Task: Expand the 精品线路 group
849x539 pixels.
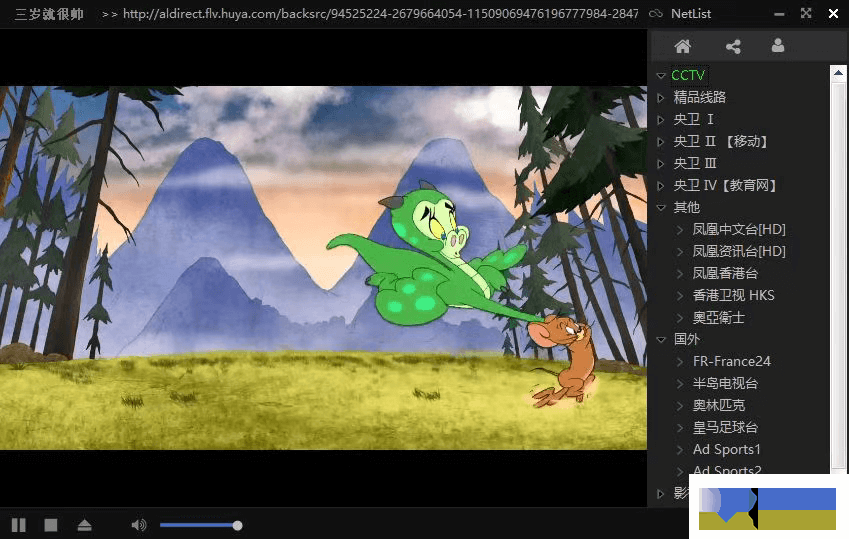Action: coord(661,98)
